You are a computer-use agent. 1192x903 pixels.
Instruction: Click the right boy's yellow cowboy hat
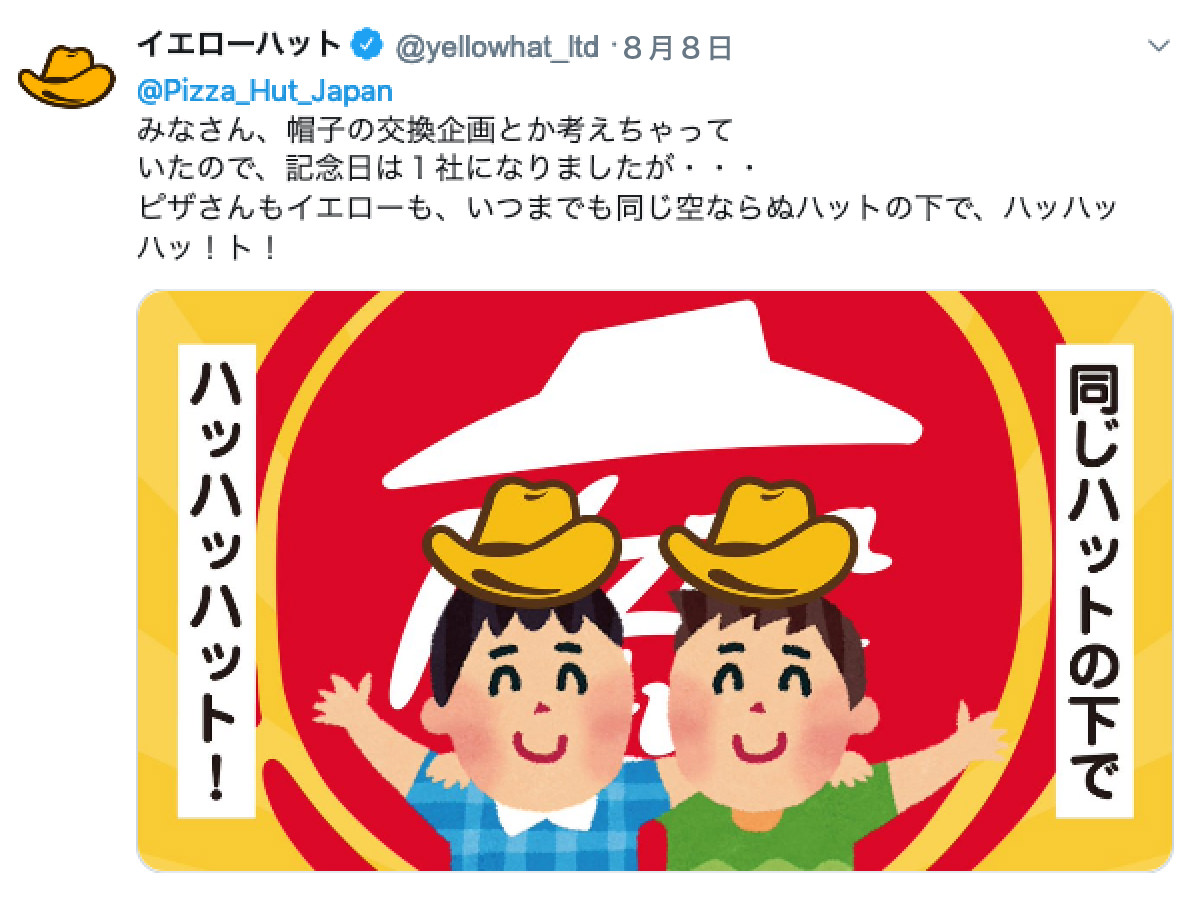(758, 541)
